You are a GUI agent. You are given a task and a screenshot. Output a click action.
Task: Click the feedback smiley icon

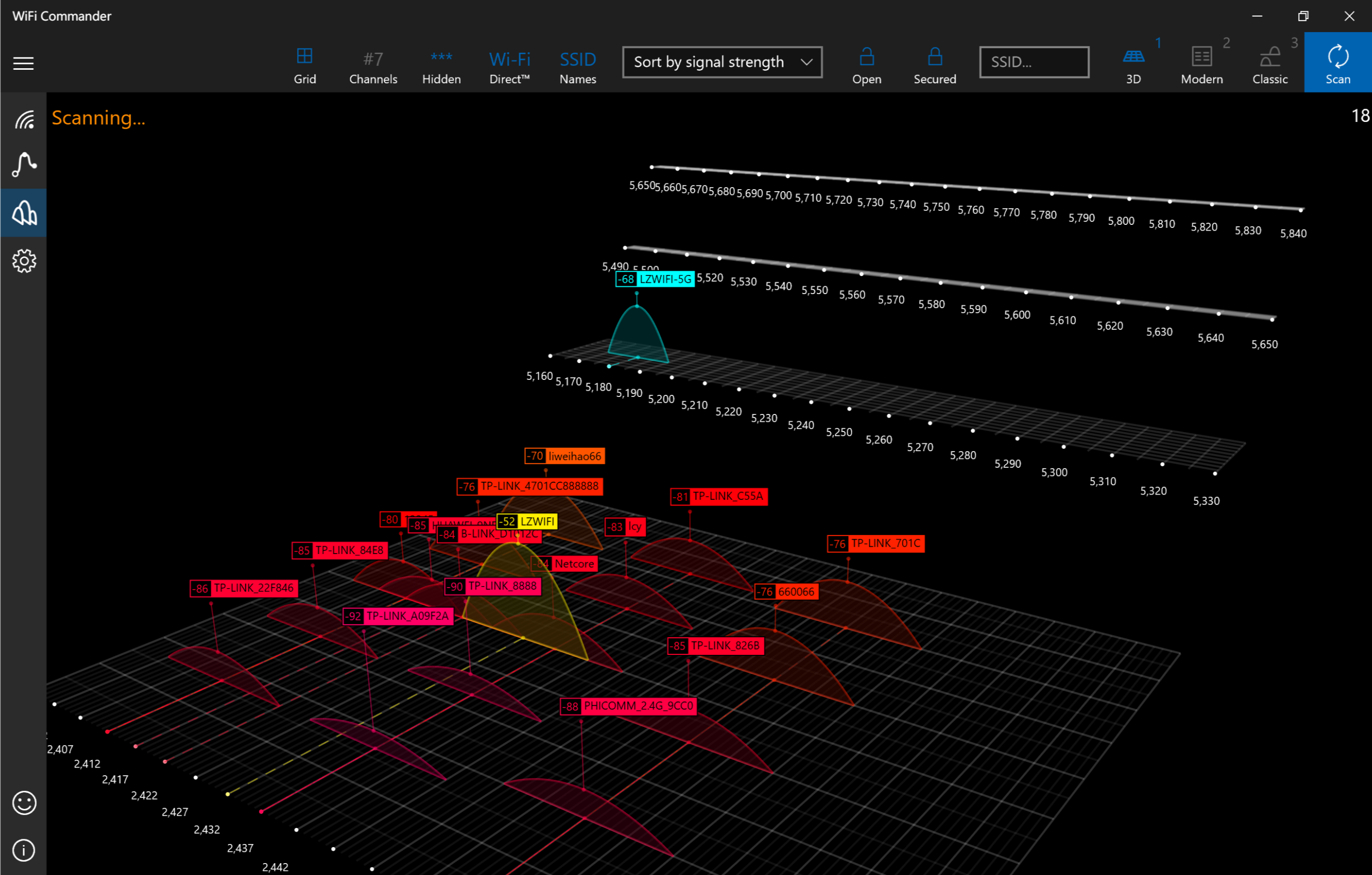(x=23, y=803)
